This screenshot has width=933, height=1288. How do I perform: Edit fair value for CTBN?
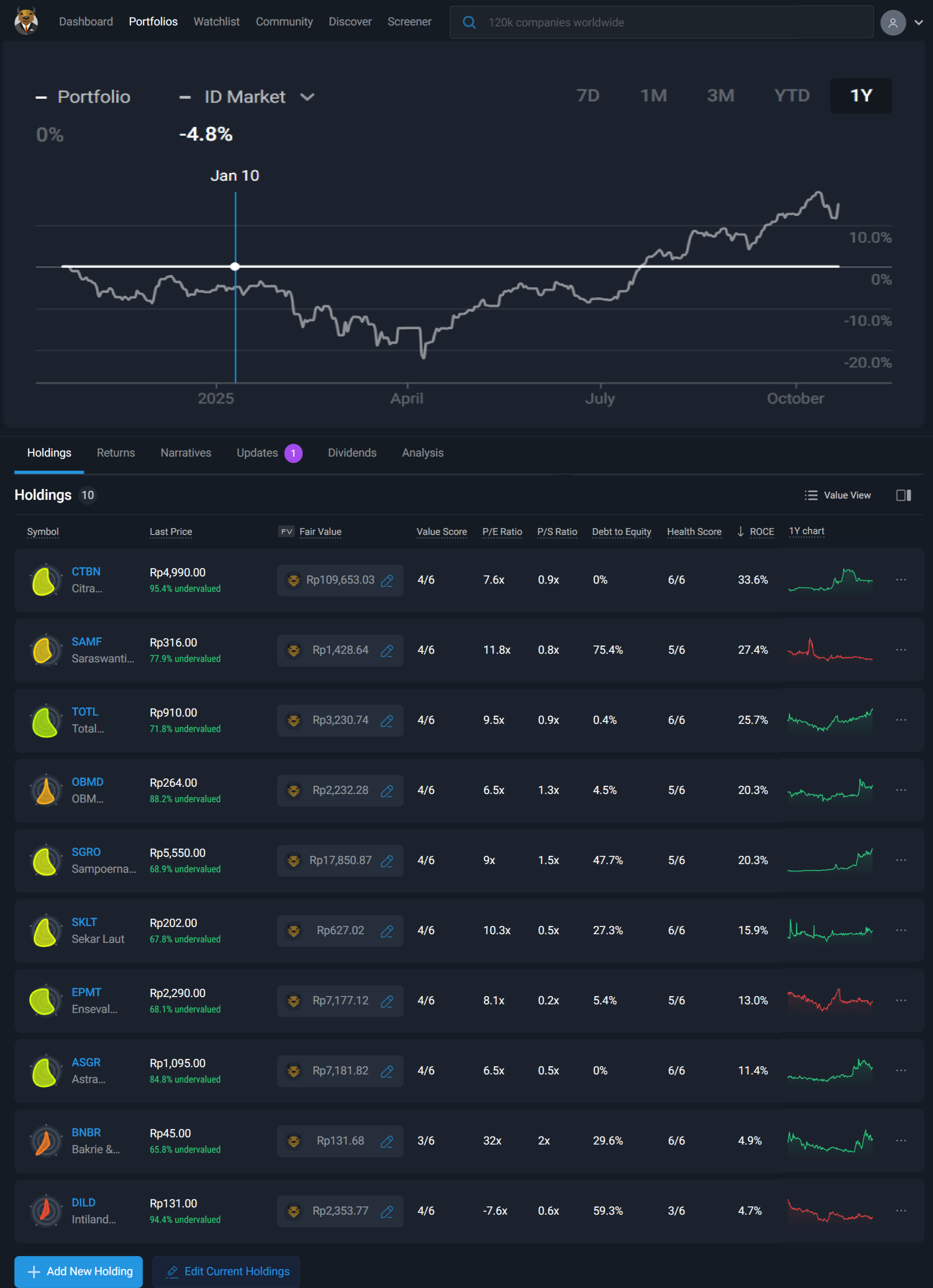pos(387,580)
